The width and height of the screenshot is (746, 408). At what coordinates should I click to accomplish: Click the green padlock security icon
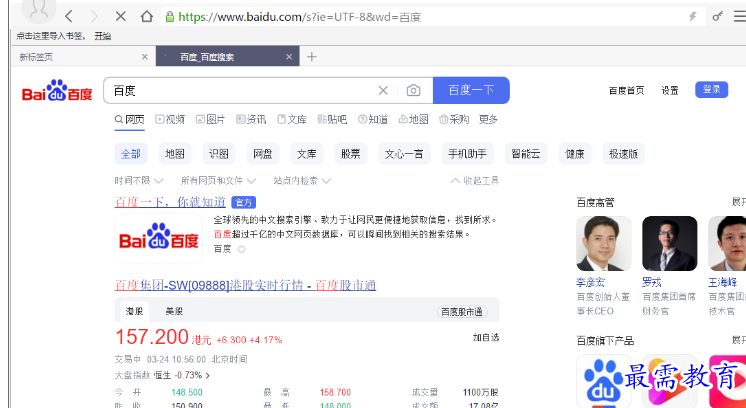click(x=169, y=17)
